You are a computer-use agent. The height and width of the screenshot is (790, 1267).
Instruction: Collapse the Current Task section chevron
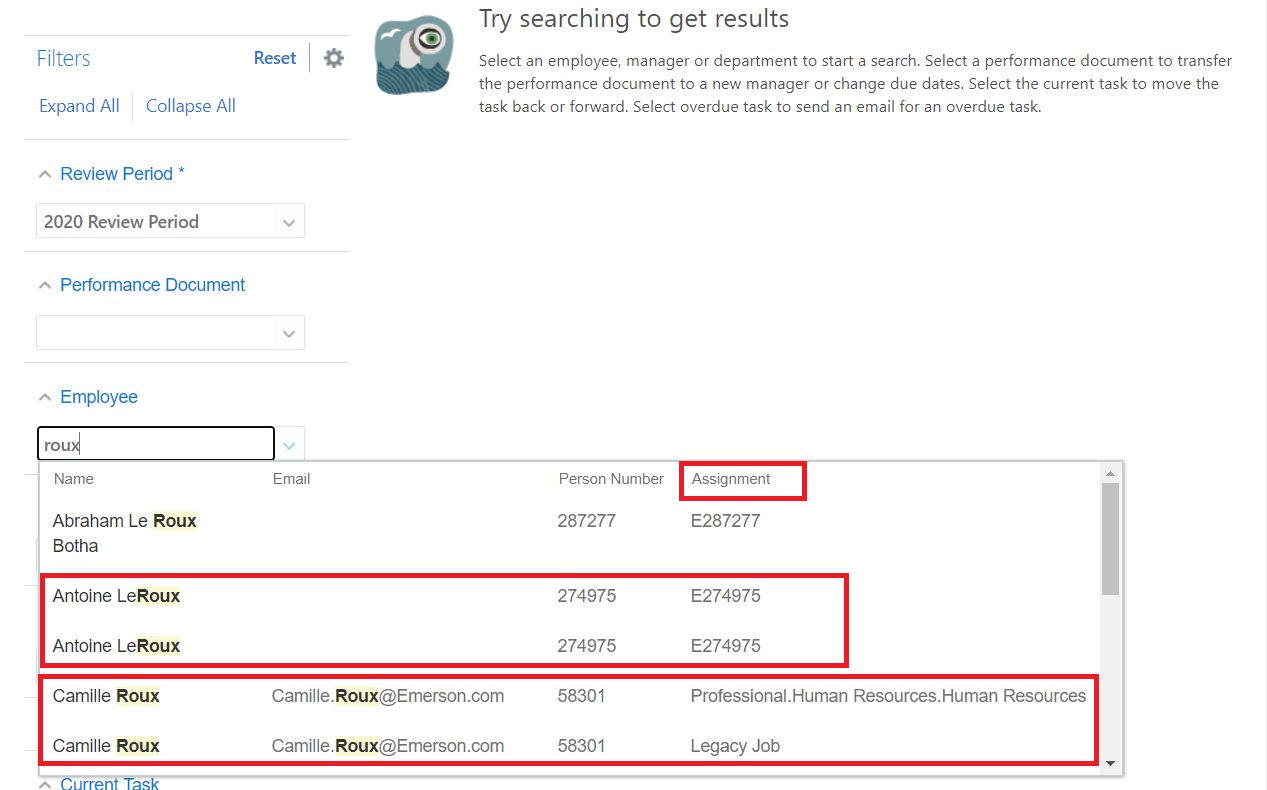44,784
